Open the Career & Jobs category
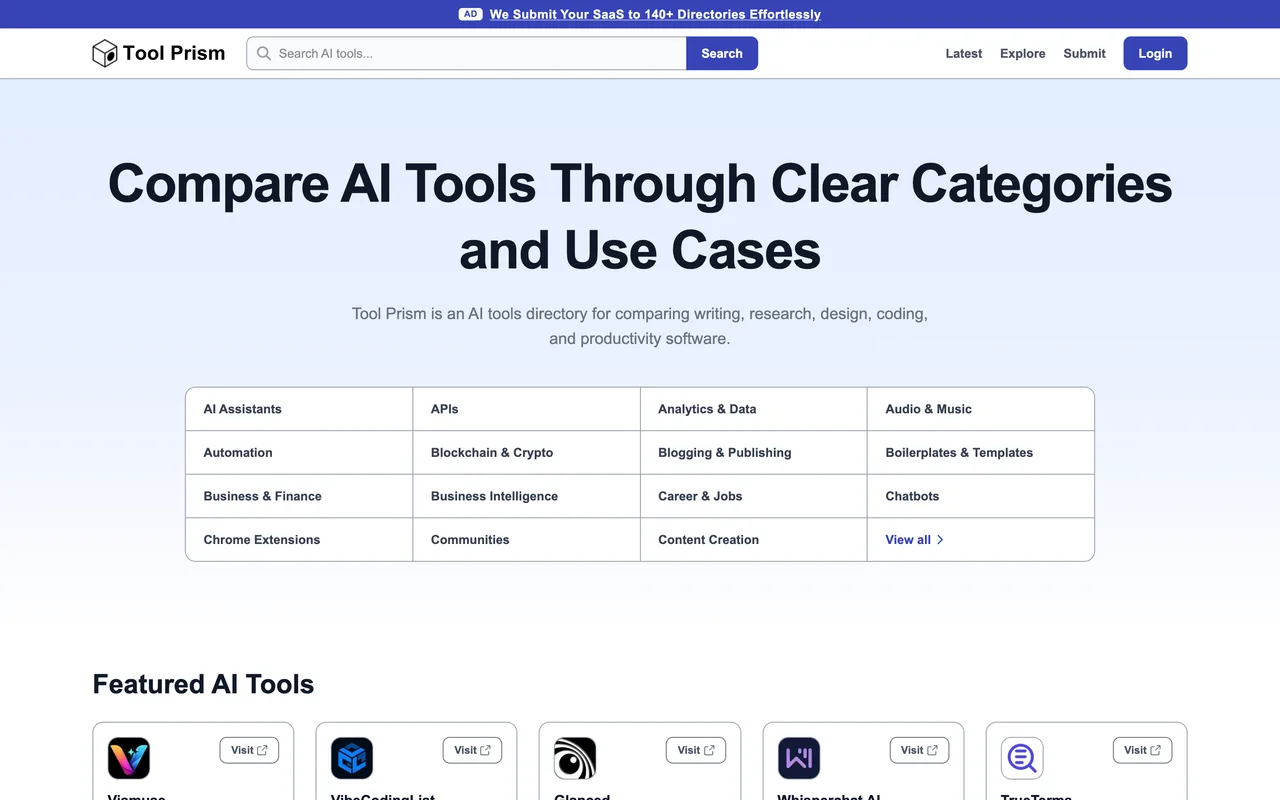The height and width of the screenshot is (800, 1280). pyautogui.click(x=754, y=496)
